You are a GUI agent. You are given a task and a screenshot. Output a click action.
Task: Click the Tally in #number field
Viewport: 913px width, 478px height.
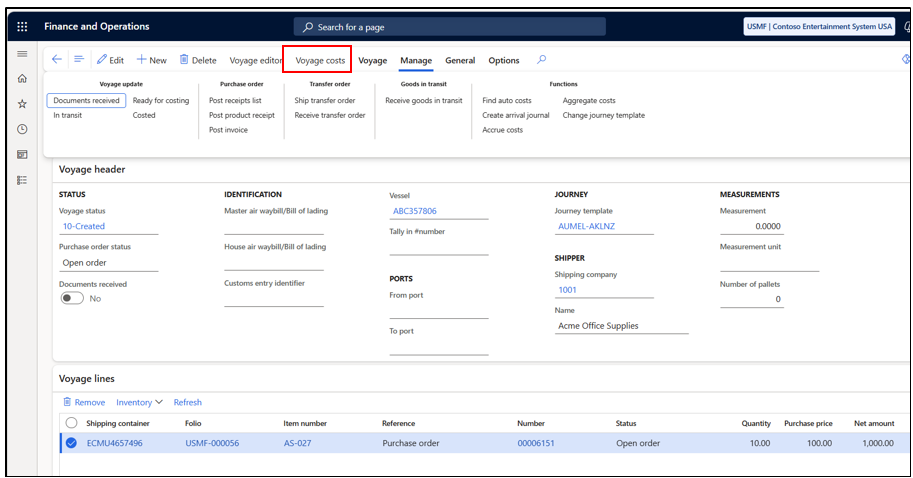(438, 247)
